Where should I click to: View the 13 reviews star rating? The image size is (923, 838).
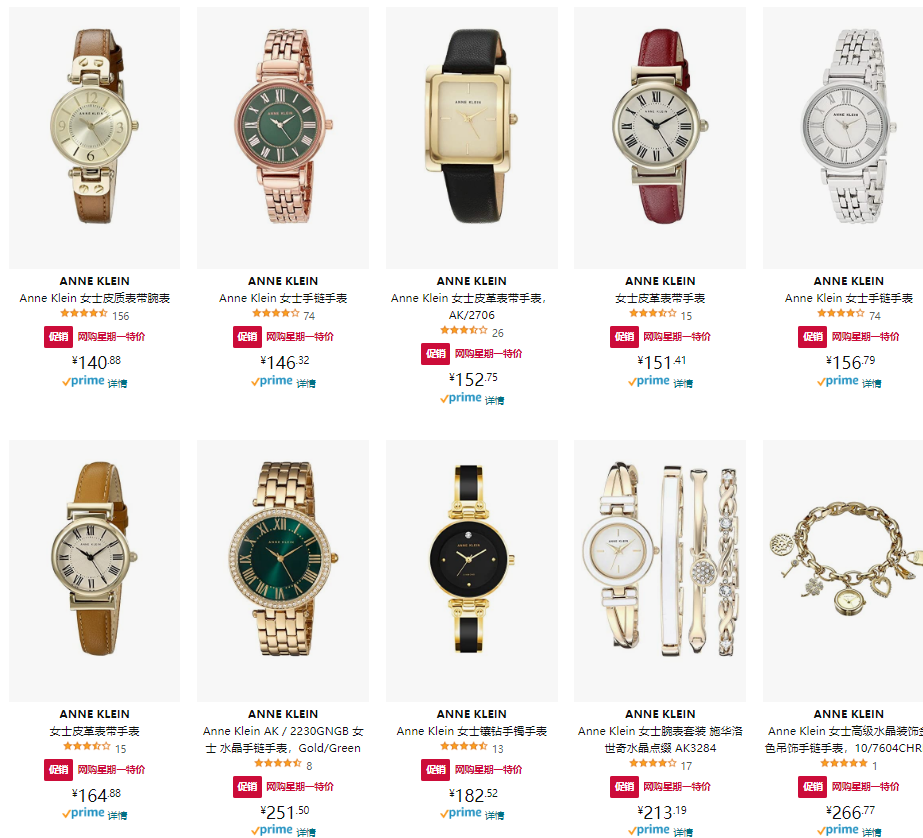click(x=464, y=746)
